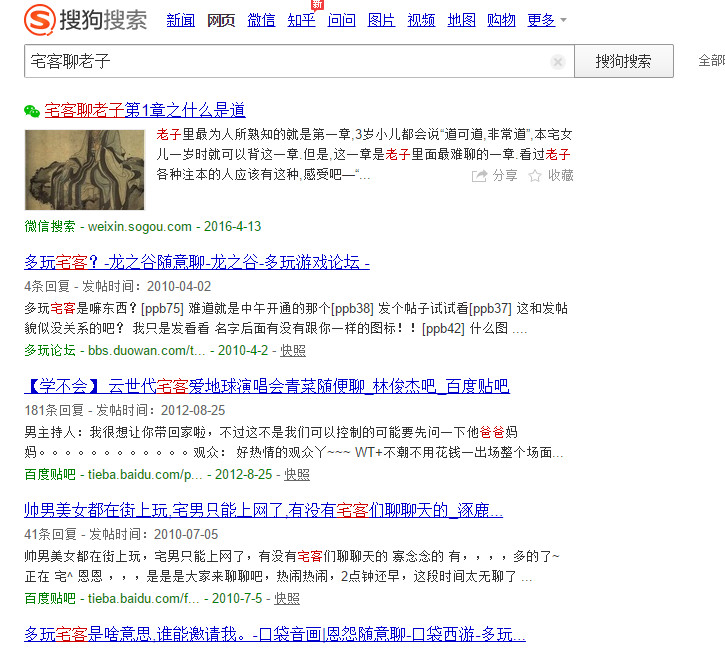Switch to 问问 tab
The image size is (725, 652).
click(341, 20)
